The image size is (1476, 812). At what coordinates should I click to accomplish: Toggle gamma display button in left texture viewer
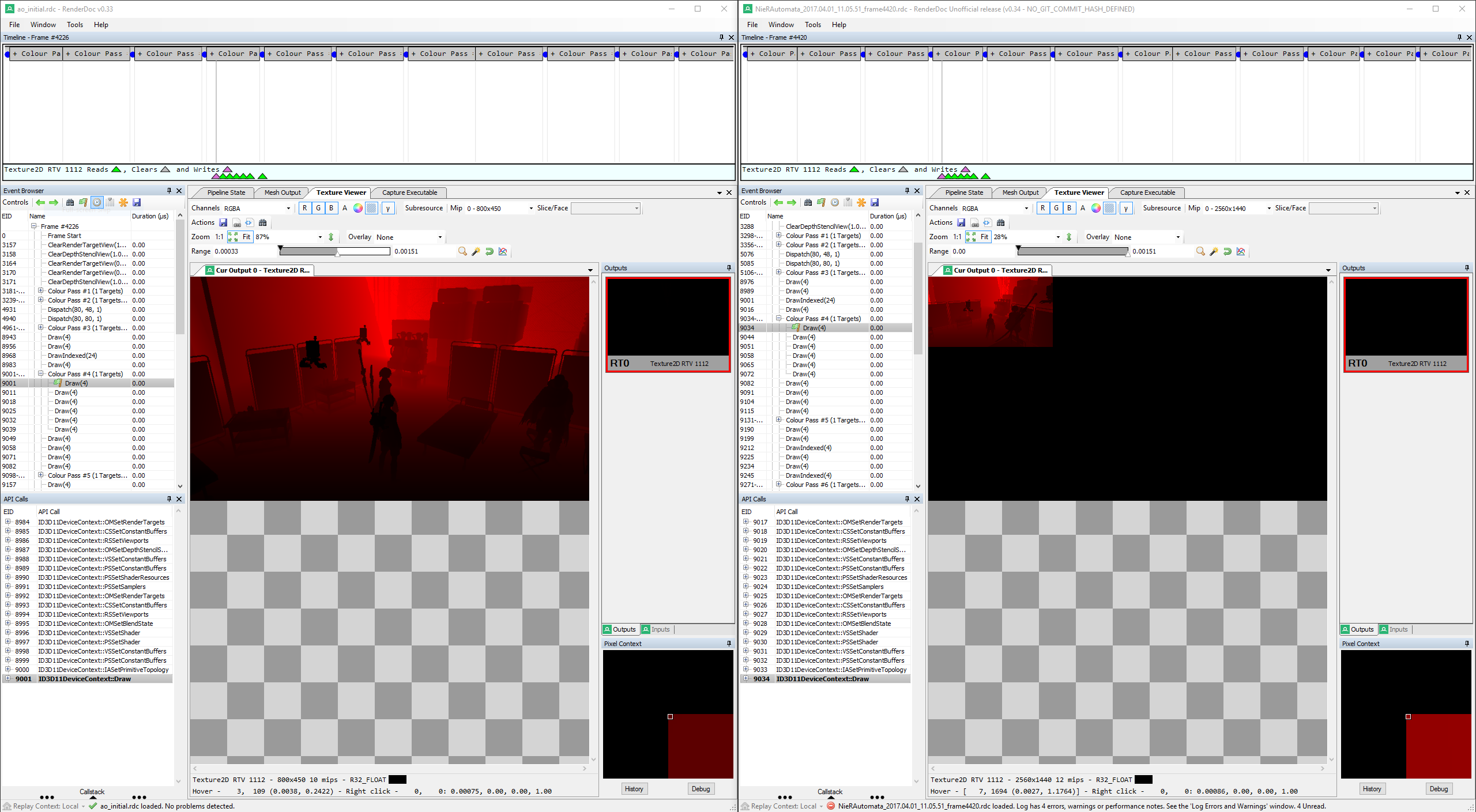coord(388,208)
